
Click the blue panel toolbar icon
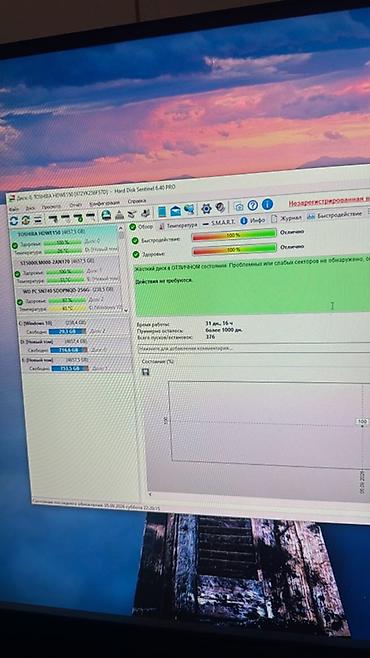point(162,212)
